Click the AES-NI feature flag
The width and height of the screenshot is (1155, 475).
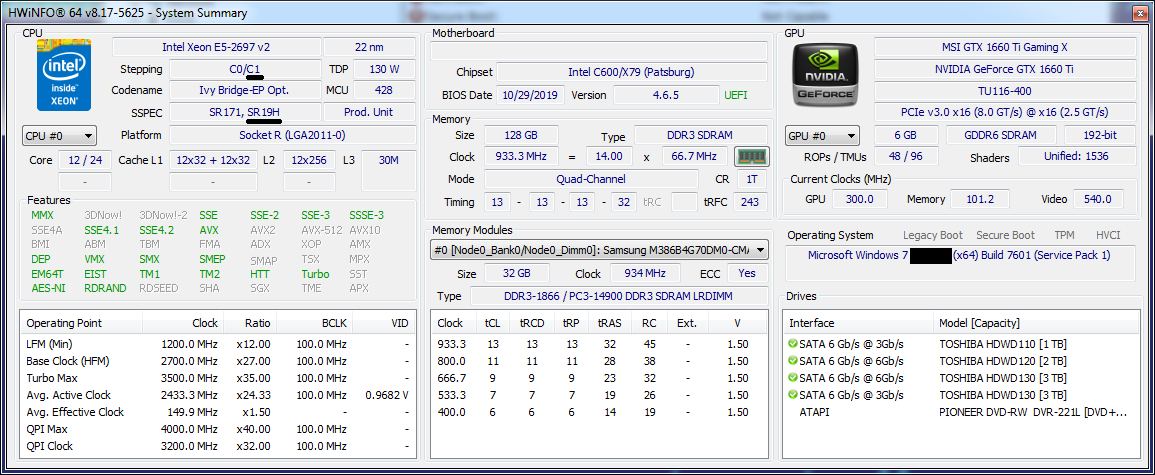(x=49, y=288)
